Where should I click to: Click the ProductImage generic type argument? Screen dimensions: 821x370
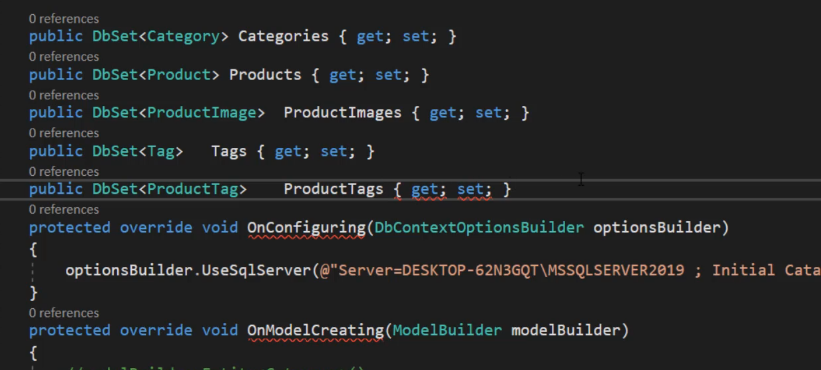pyautogui.click(x=202, y=113)
